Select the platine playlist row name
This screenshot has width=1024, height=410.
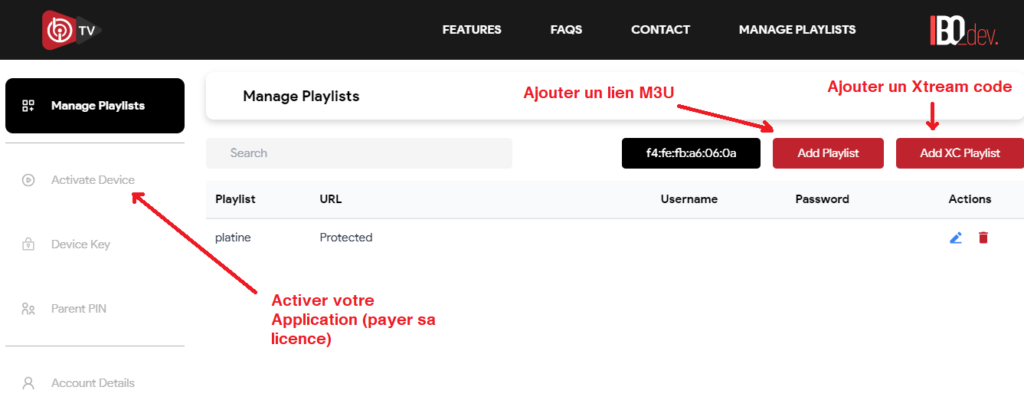233,238
